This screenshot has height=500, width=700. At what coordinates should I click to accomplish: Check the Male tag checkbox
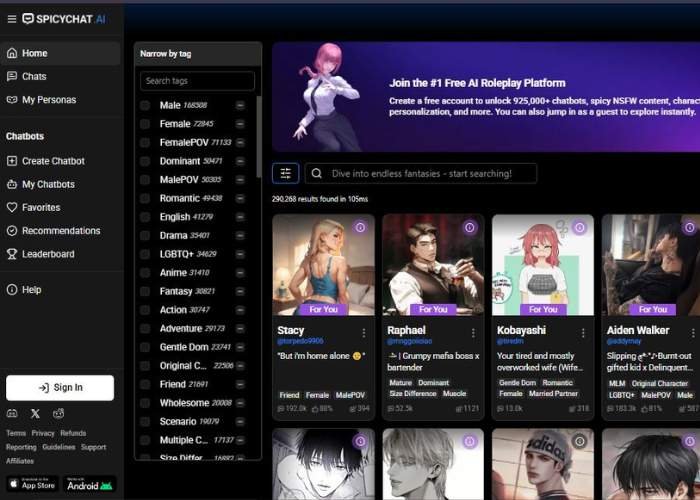point(145,105)
